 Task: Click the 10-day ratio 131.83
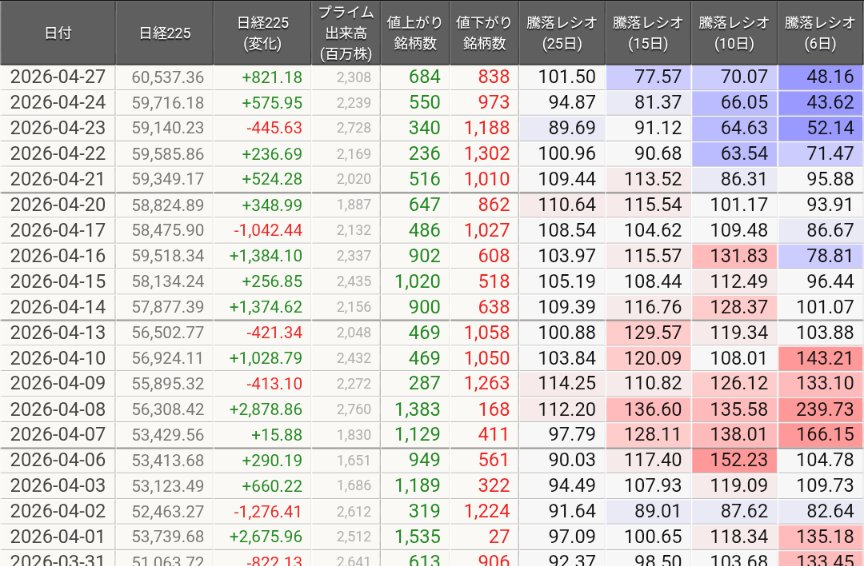pos(739,256)
